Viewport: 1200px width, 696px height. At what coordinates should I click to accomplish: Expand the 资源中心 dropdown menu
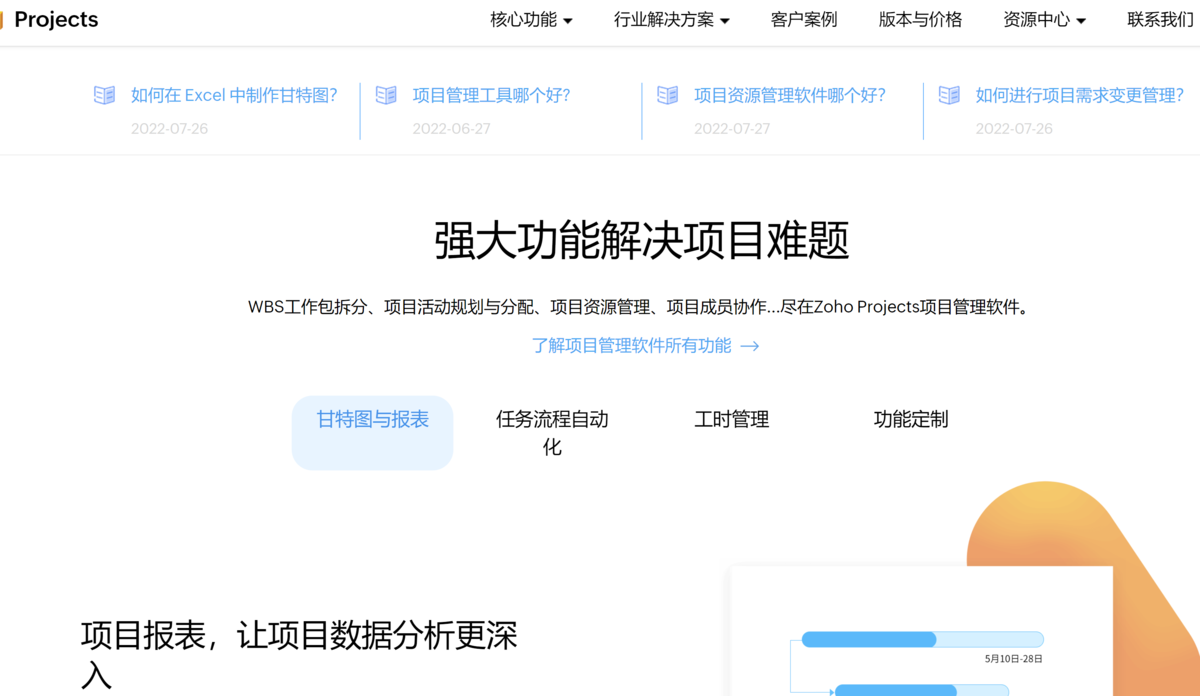(1044, 19)
